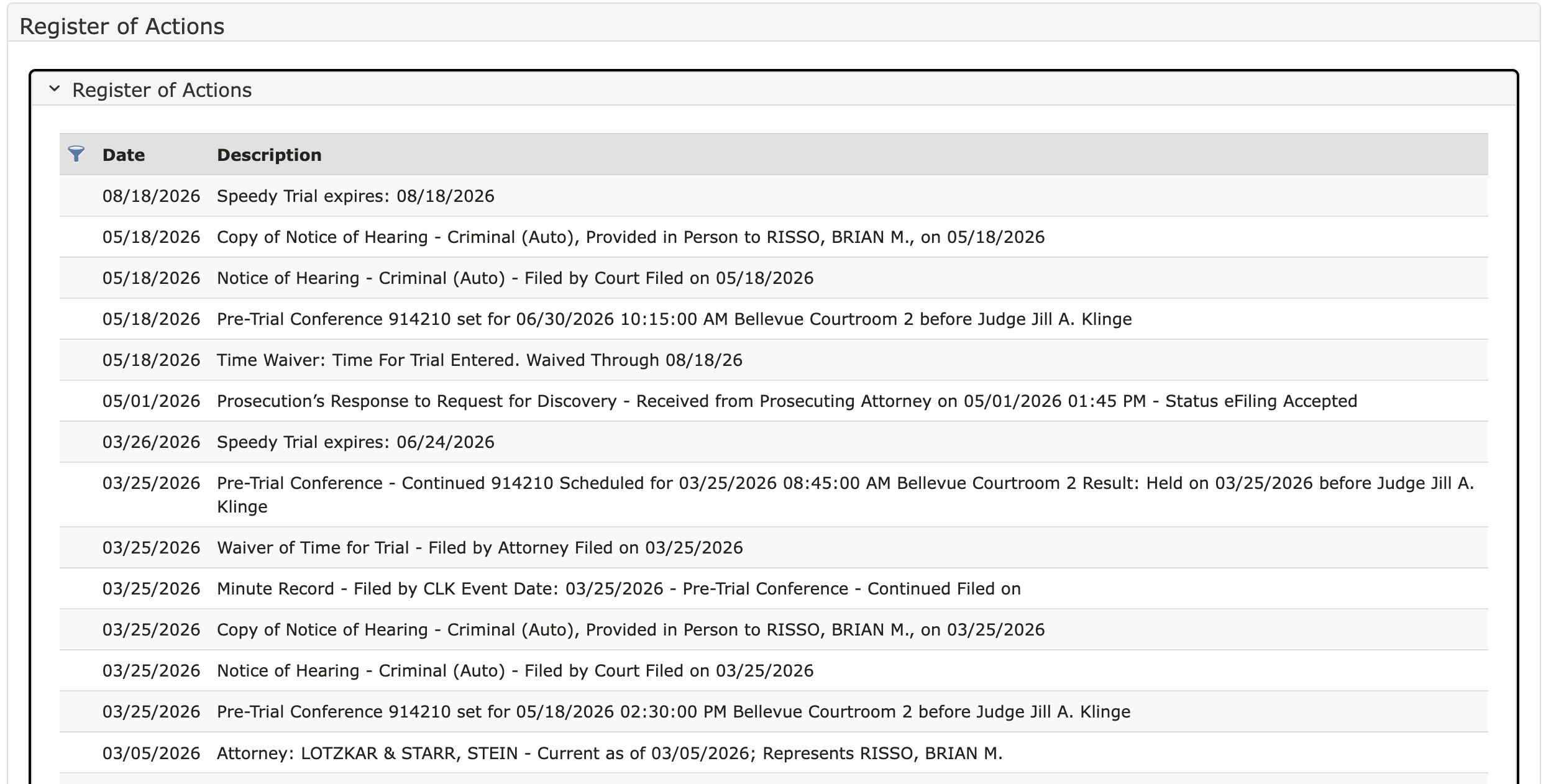Click the top Register of Actions page heading

tap(122, 26)
